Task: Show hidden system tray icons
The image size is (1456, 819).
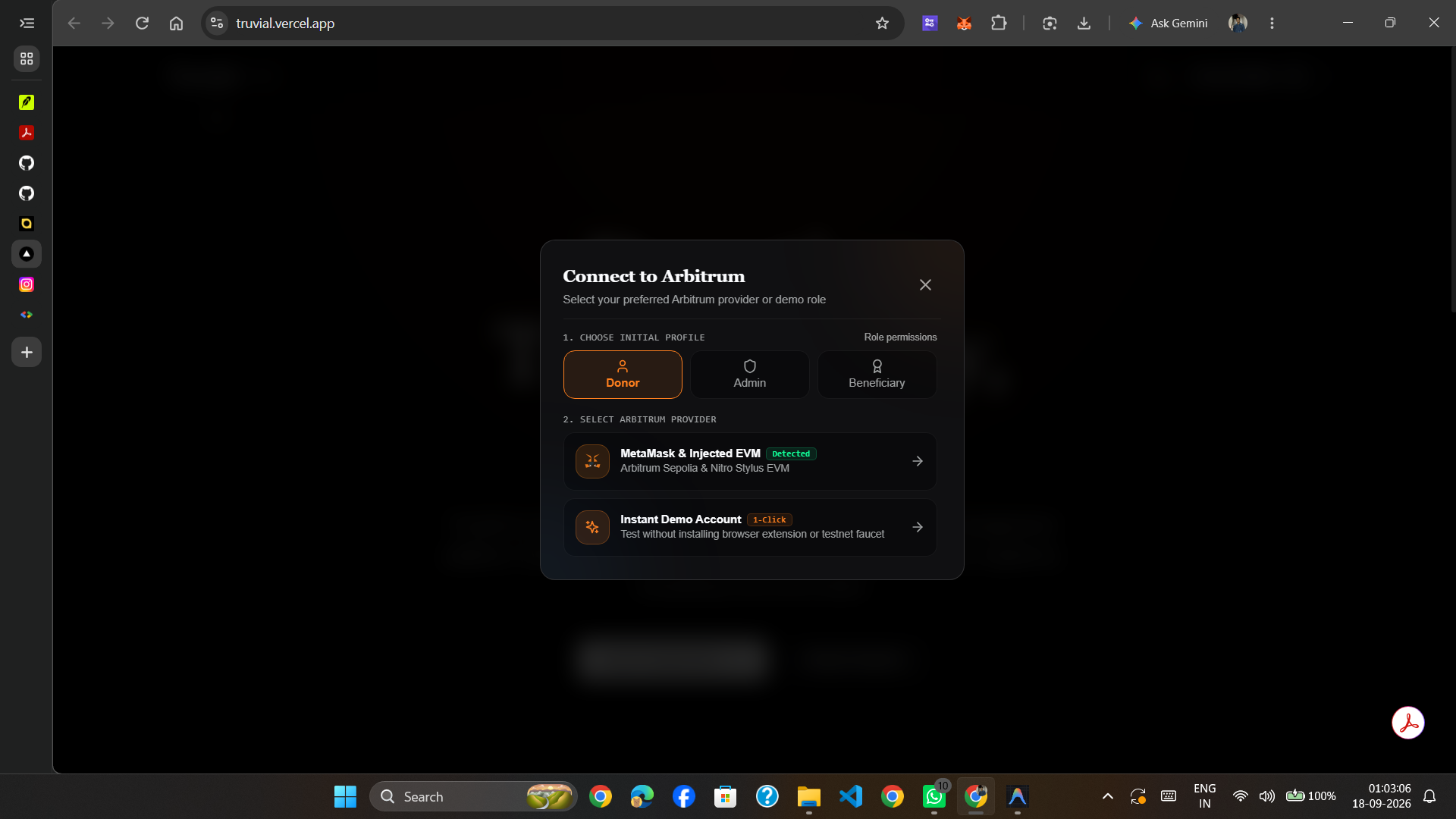Action: point(1107,796)
